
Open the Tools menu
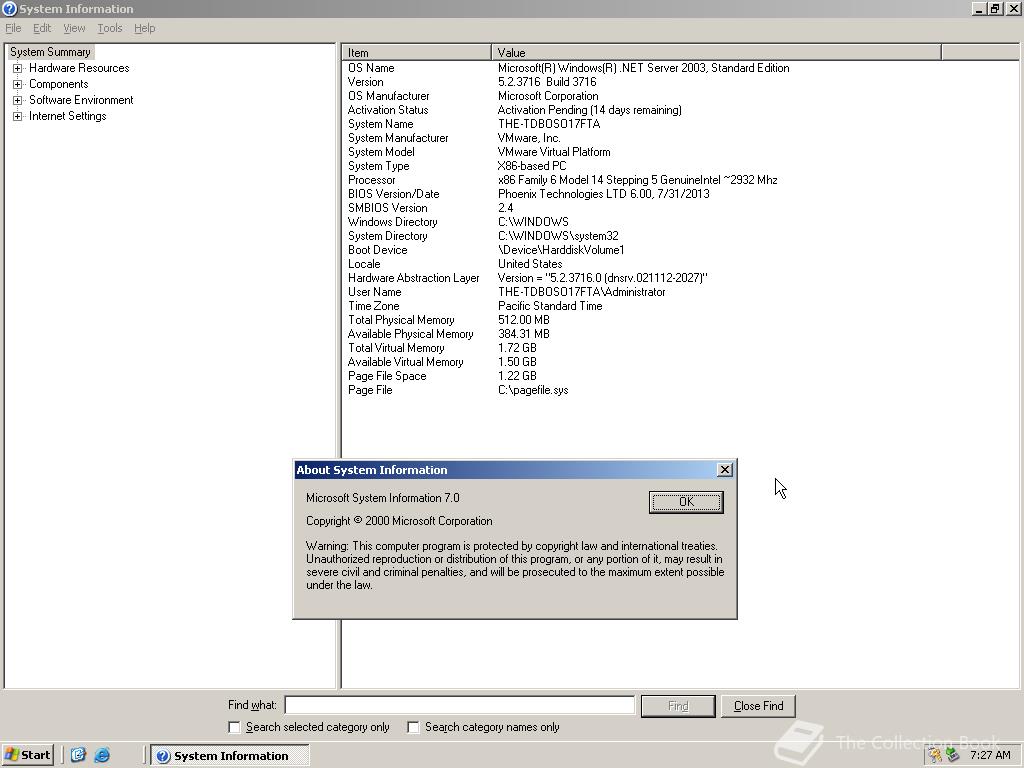point(110,28)
